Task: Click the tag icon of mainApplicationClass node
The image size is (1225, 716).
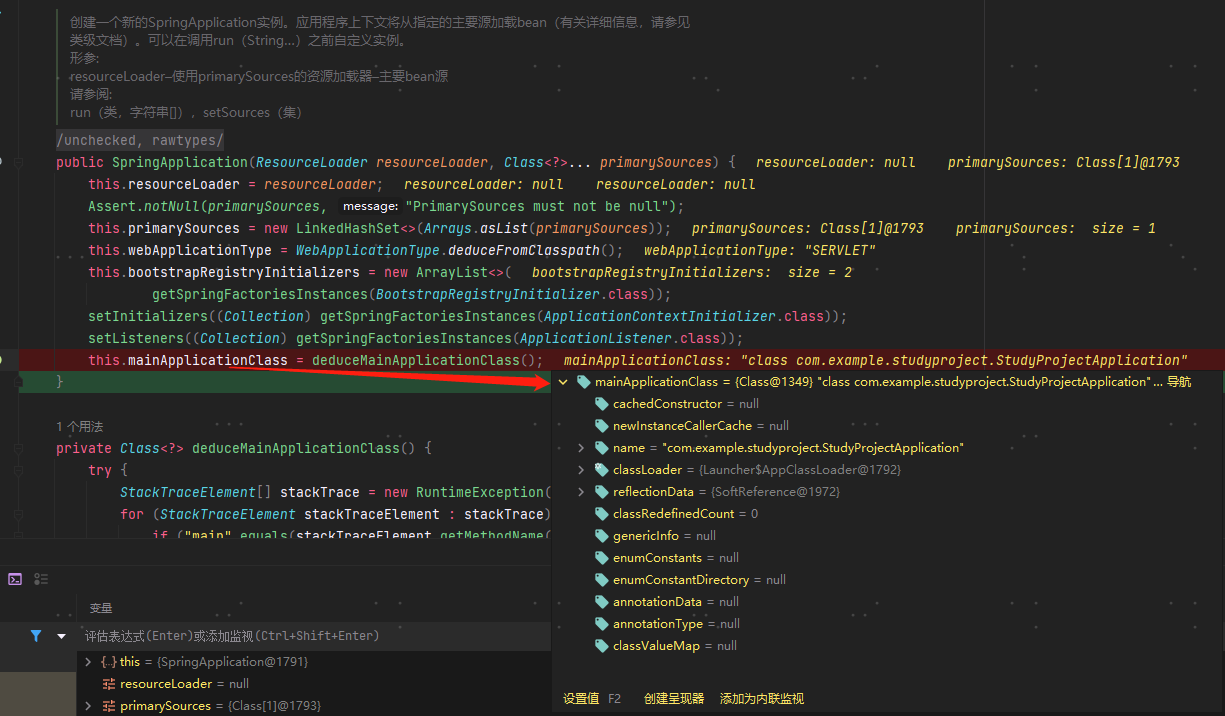Action: pyautogui.click(x=584, y=382)
